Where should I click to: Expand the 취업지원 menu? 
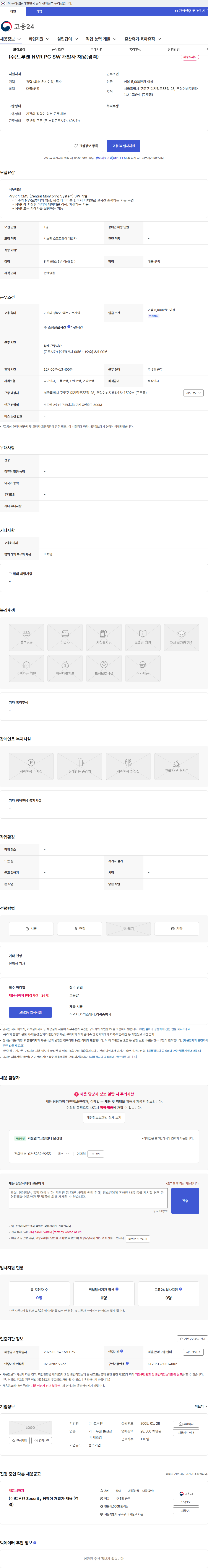[x=39, y=39]
